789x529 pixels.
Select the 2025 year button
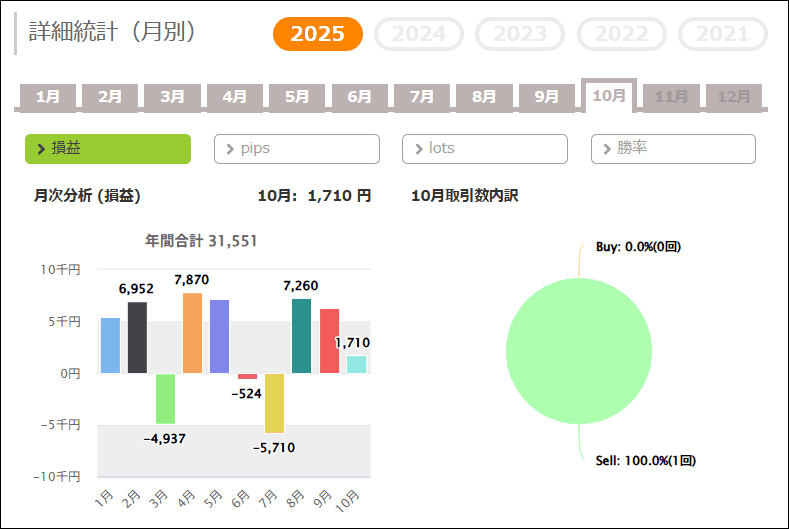pos(317,34)
